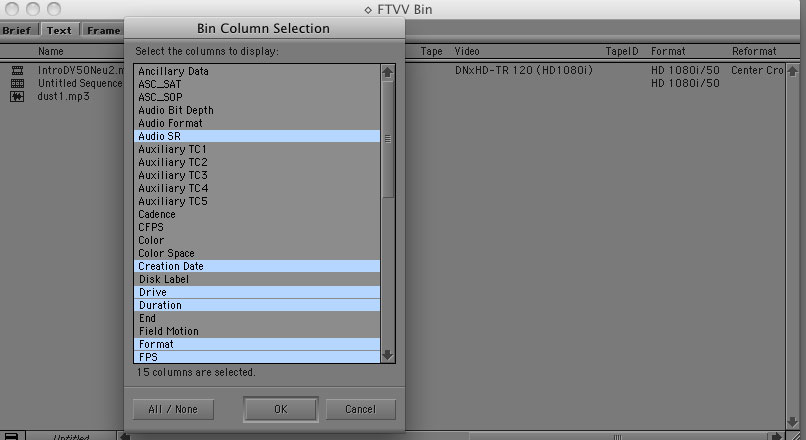This screenshot has height=440, width=806.
Task: Click the IntroDV50Neu2 master clip icon
Action: [x=17, y=71]
